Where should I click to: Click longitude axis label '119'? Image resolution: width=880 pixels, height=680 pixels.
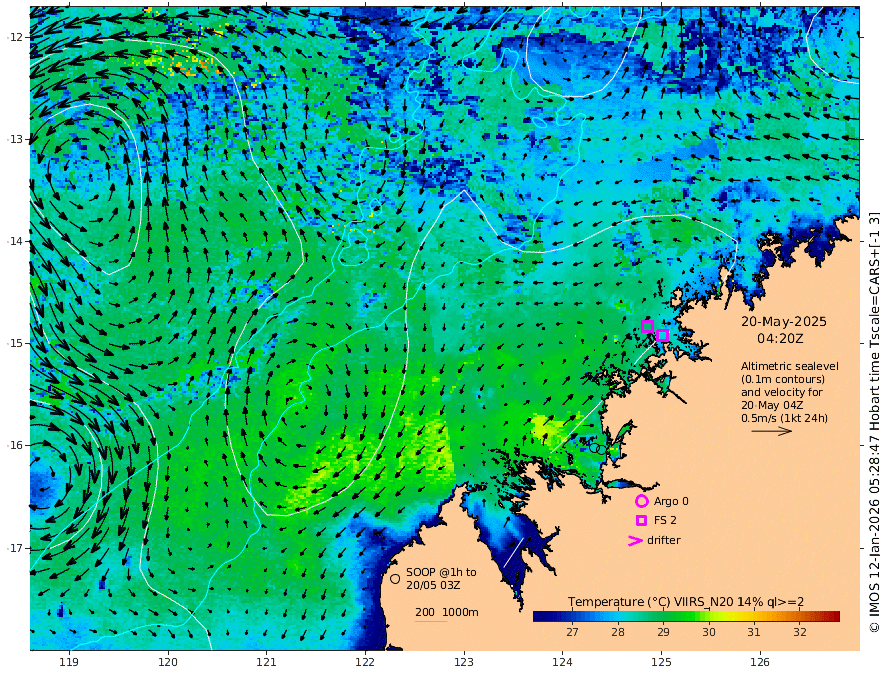(69, 662)
